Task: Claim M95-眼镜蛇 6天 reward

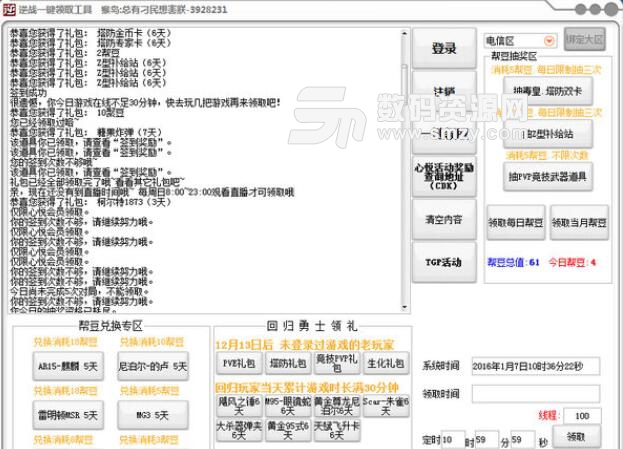Action: pyautogui.click(x=288, y=406)
